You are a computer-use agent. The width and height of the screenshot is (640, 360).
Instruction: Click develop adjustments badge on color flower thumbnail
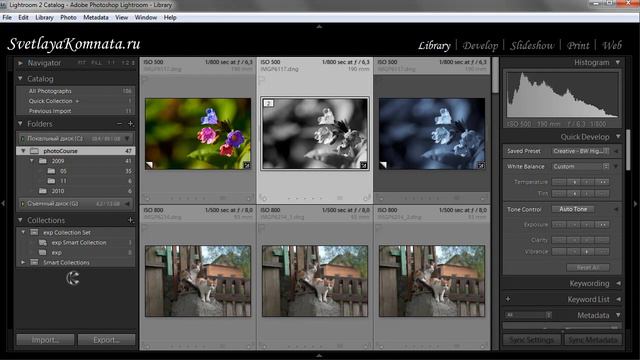click(x=247, y=165)
